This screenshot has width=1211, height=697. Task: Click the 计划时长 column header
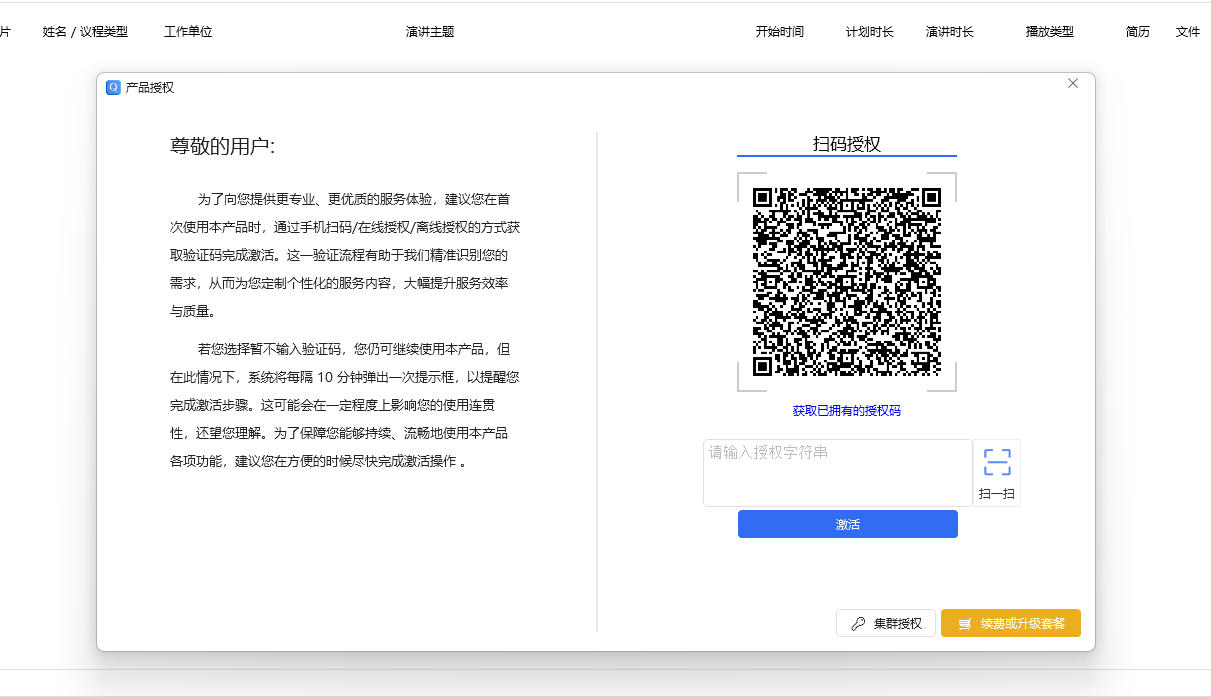coord(870,32)
